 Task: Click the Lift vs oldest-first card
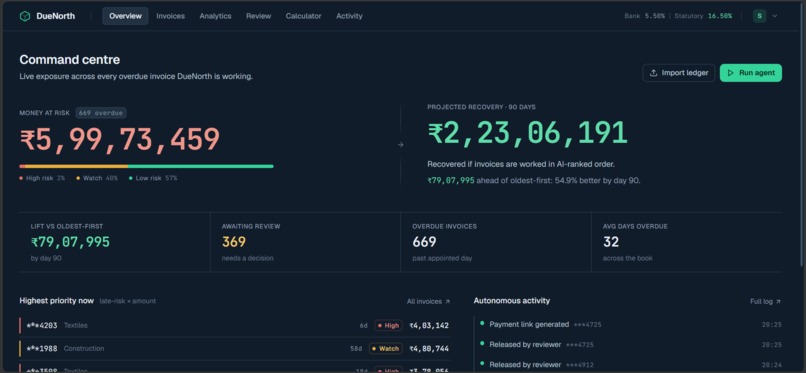pos(115,242)
